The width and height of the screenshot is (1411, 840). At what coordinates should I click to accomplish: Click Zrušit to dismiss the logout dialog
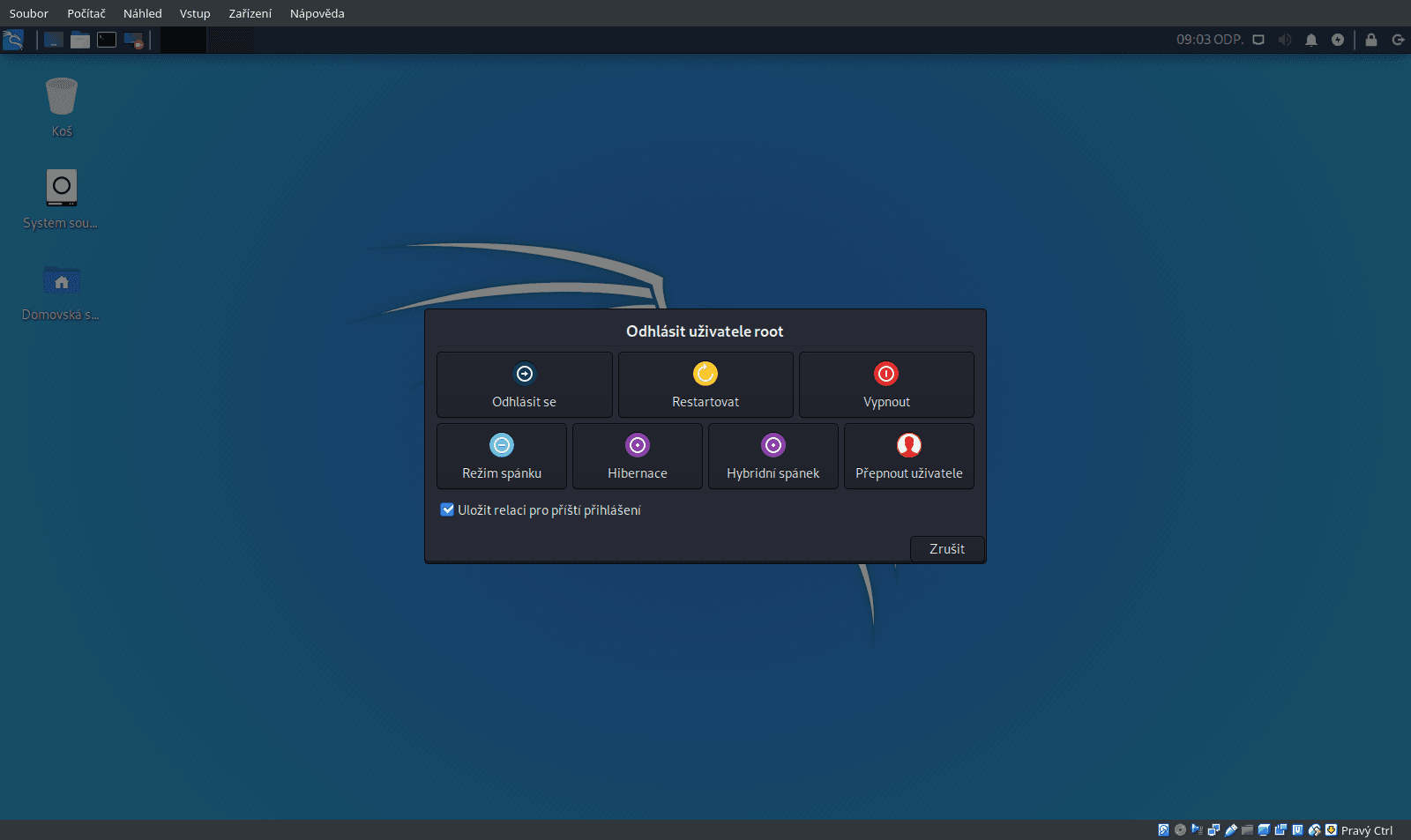(946, 548)
